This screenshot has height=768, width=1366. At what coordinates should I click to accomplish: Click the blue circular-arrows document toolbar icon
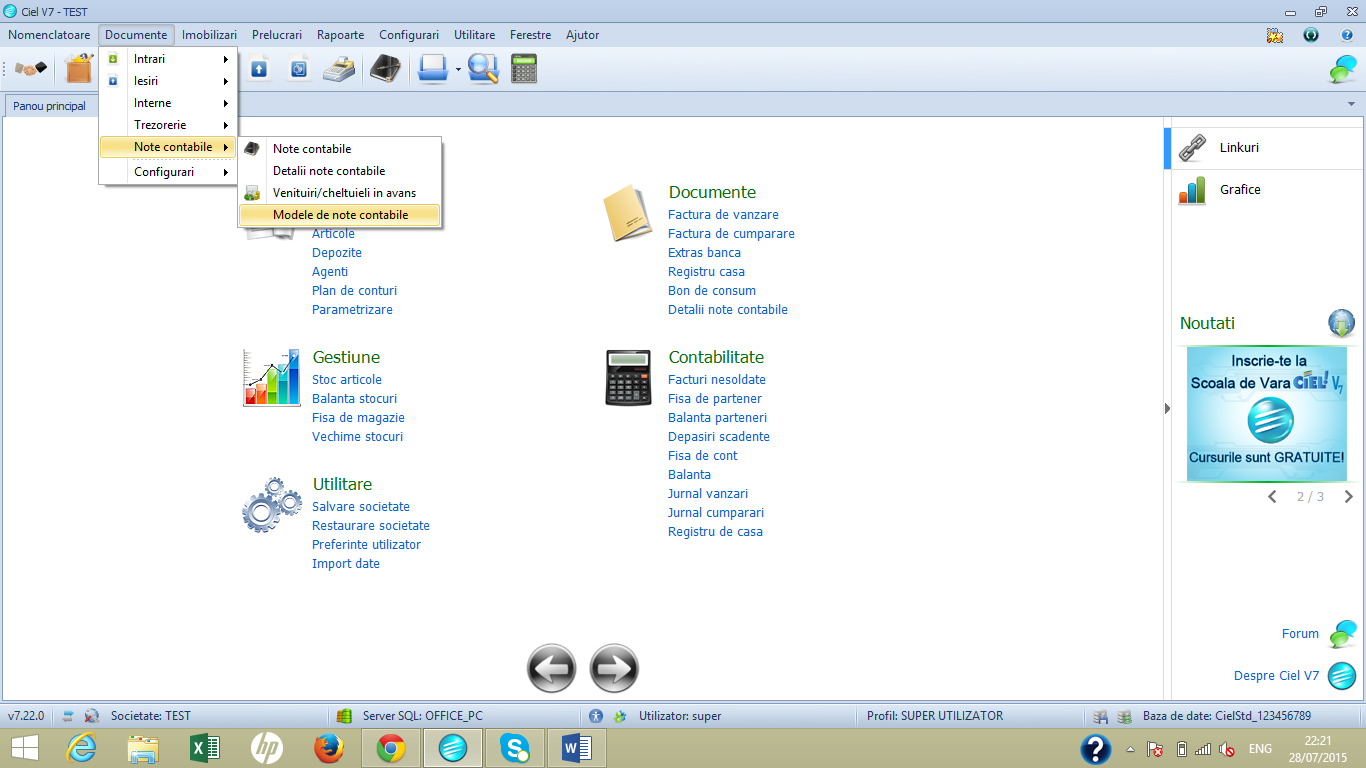coord(299,69)
